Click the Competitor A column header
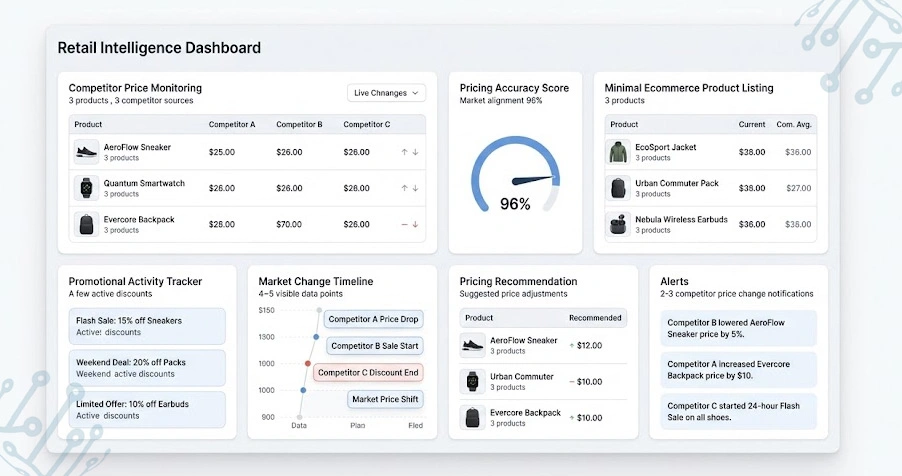The image size is (902, 476). tap(232, 124)
